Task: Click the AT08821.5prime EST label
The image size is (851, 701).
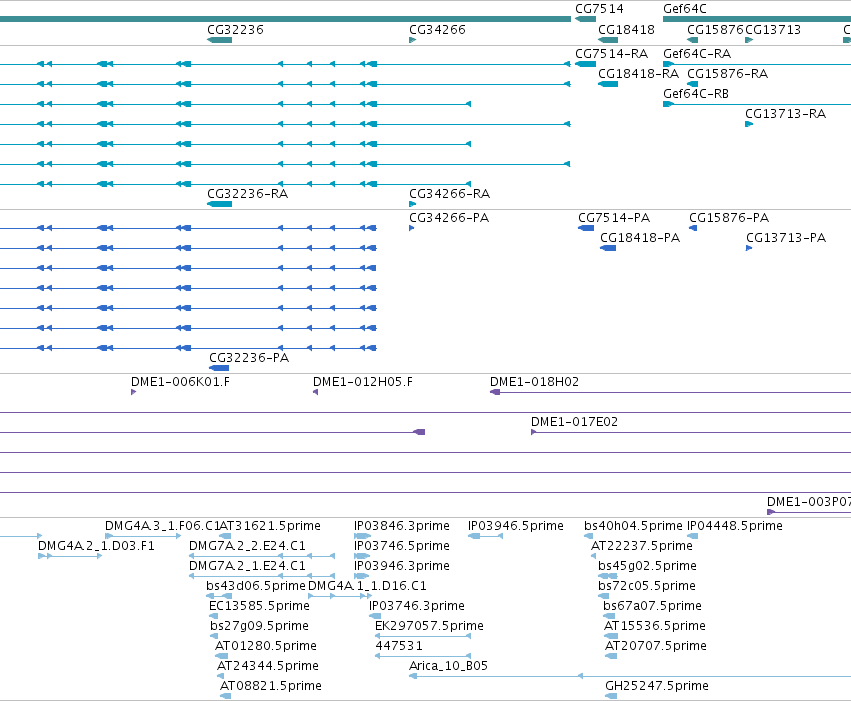Action: (270, 686)
